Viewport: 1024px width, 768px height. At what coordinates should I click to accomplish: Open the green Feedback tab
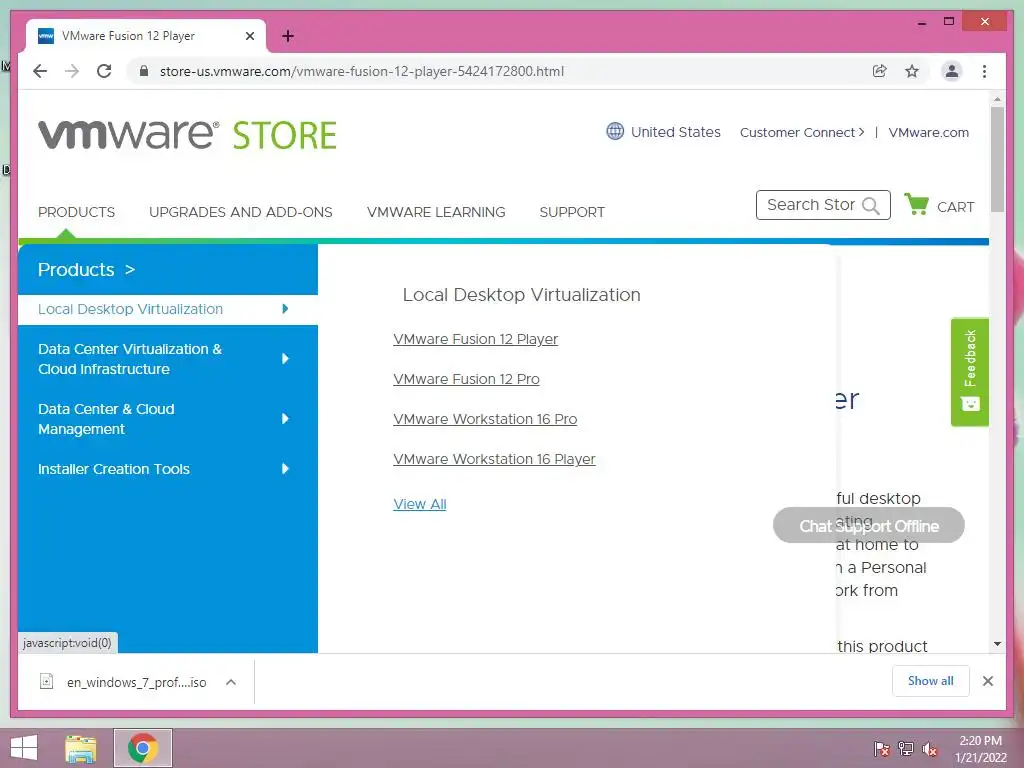tap(970, 372)
